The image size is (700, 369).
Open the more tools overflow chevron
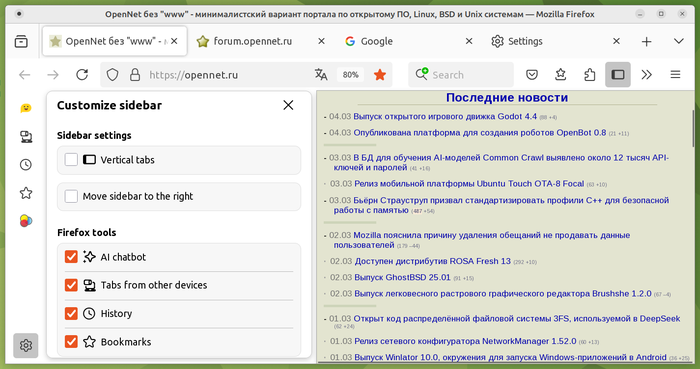click(x=646, y=75)
